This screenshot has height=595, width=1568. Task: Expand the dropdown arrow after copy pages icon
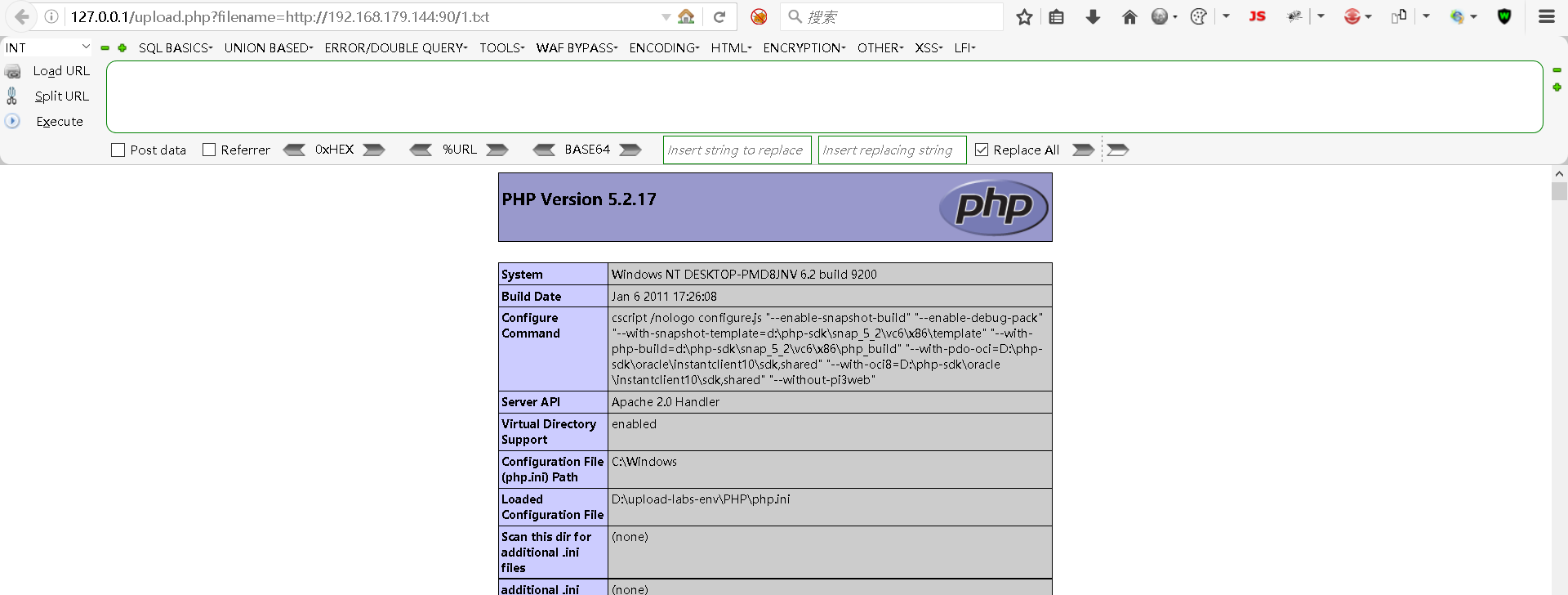tap(1426, 16)
